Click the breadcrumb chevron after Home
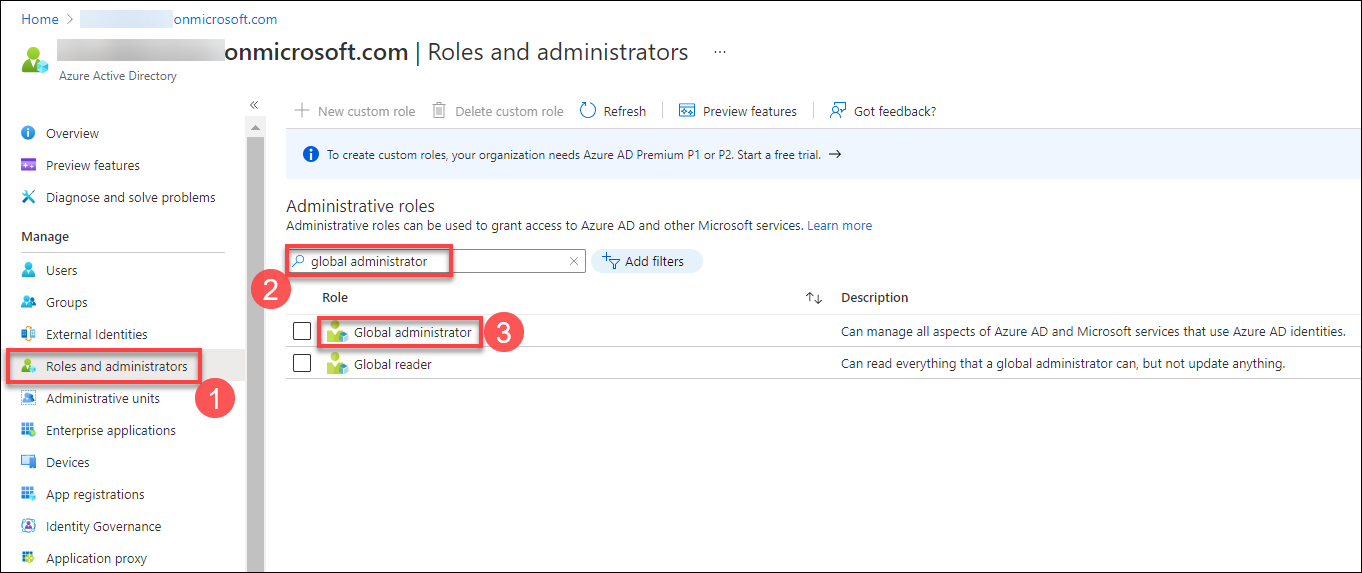 [x=70, y=19]
